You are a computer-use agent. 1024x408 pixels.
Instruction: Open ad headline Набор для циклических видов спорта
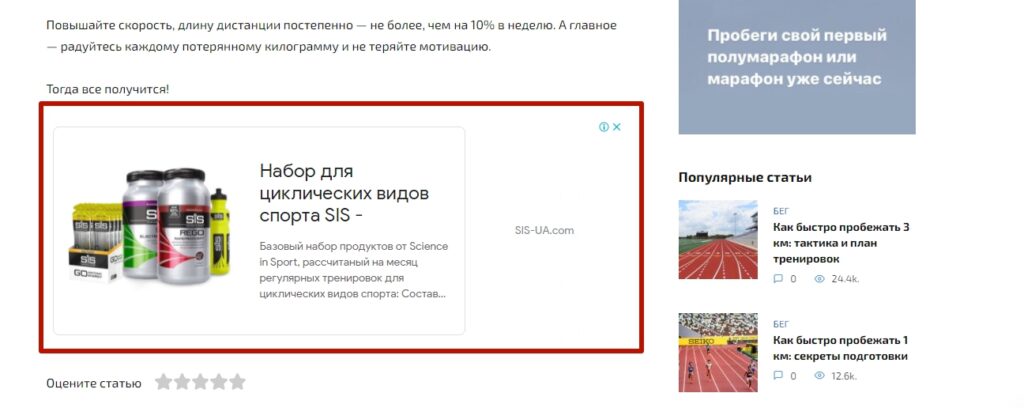pyautogui.click(x=344, y=193)
